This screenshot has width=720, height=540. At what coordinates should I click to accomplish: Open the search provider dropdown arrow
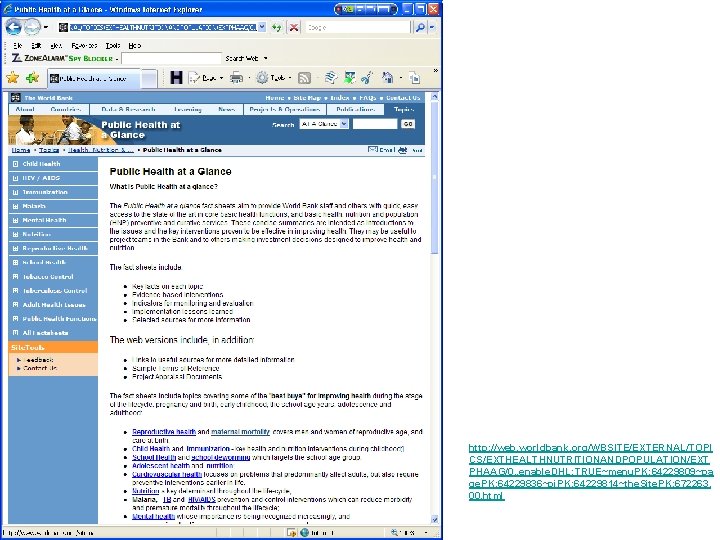click(432, 28)
